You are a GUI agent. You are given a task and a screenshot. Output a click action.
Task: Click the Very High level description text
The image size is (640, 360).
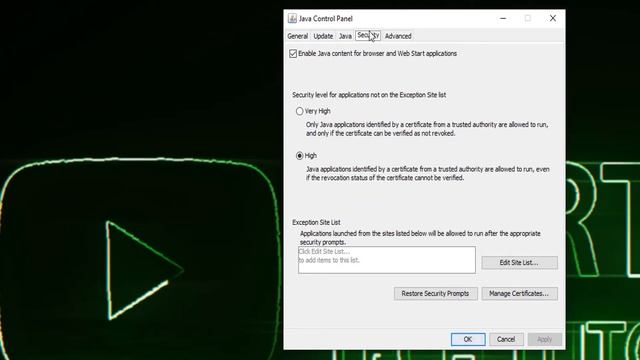click(x=427, y=129)
